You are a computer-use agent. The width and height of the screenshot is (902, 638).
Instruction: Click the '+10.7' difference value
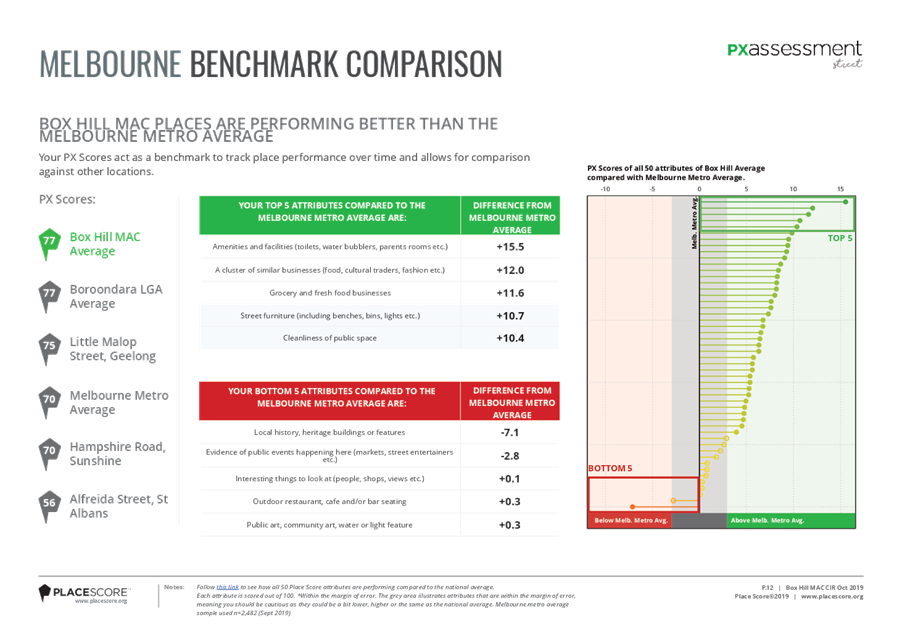coord(510,316)
